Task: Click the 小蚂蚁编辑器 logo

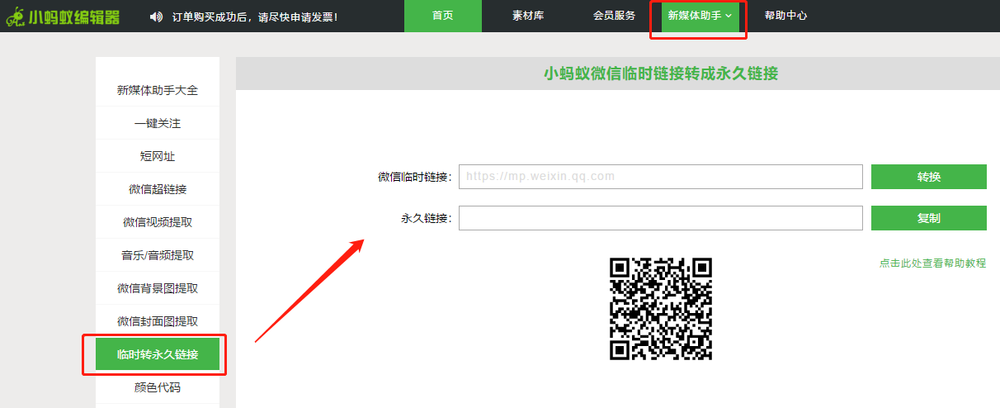Action: coord(61,17)
